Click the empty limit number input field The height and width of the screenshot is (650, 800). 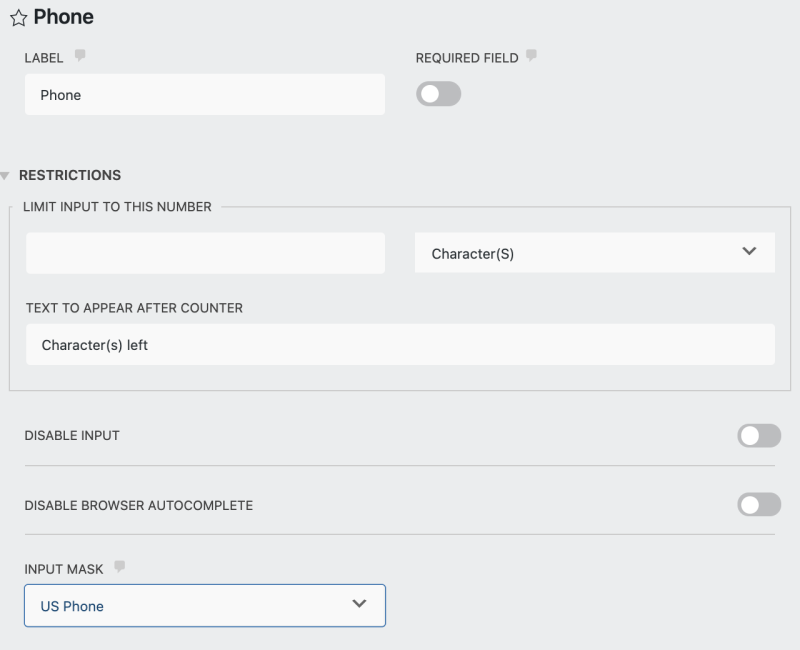click(x=204, y=253)
